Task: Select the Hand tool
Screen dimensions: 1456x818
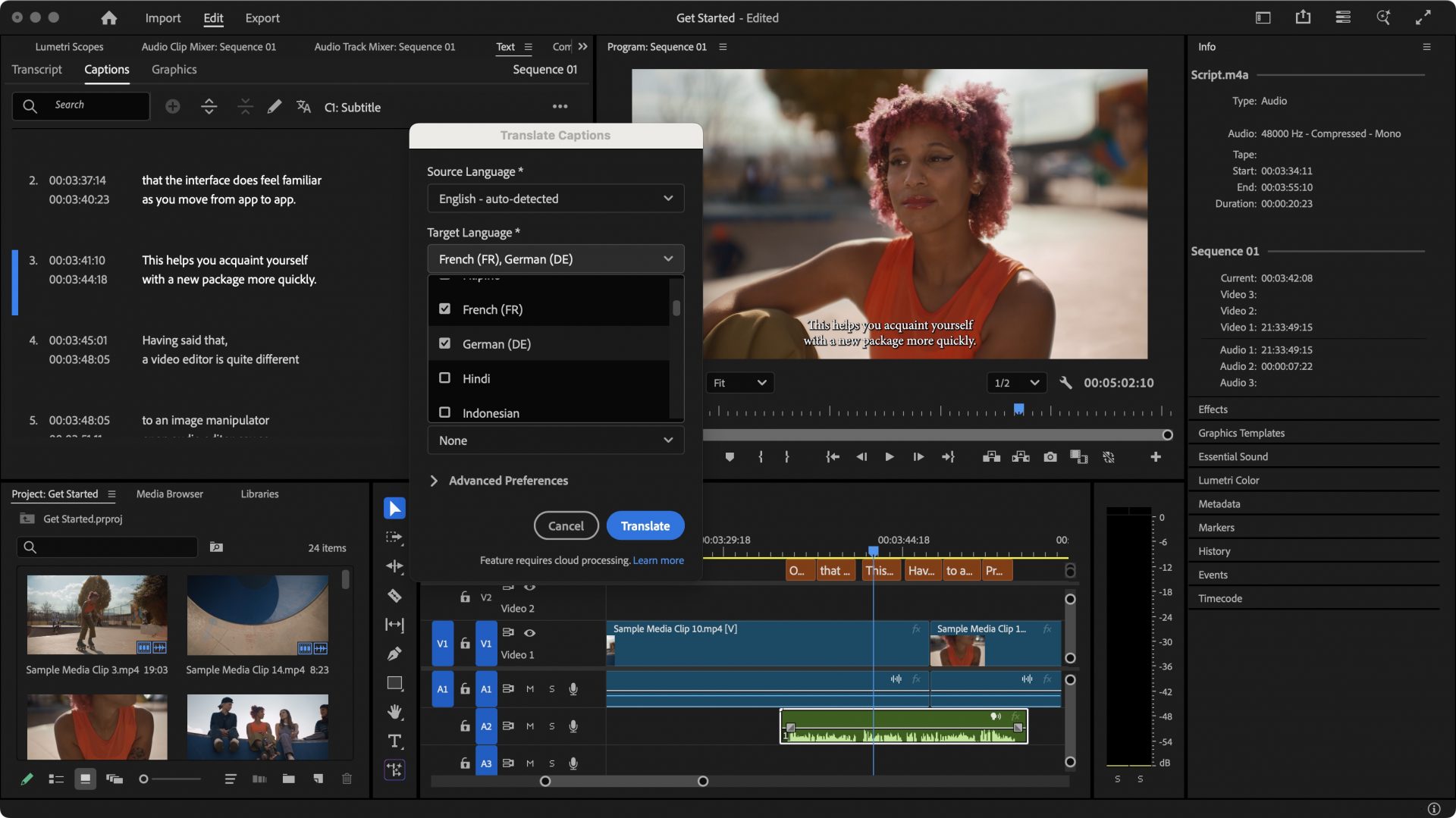Action: (394, 712)
